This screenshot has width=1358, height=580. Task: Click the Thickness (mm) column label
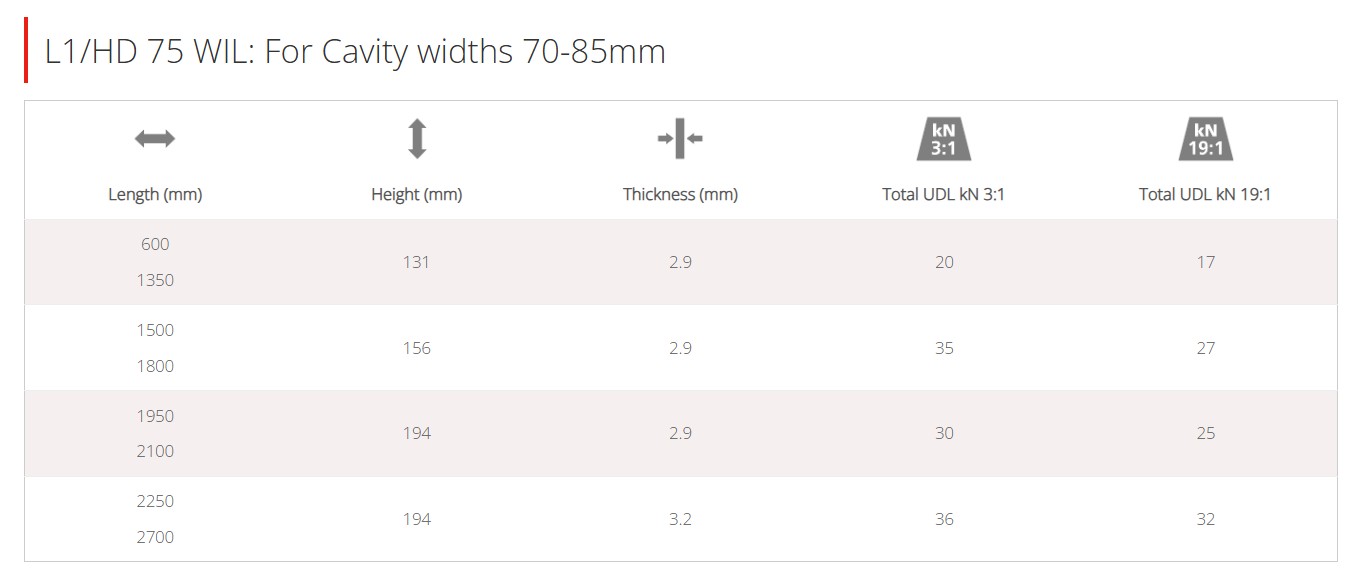680,195
